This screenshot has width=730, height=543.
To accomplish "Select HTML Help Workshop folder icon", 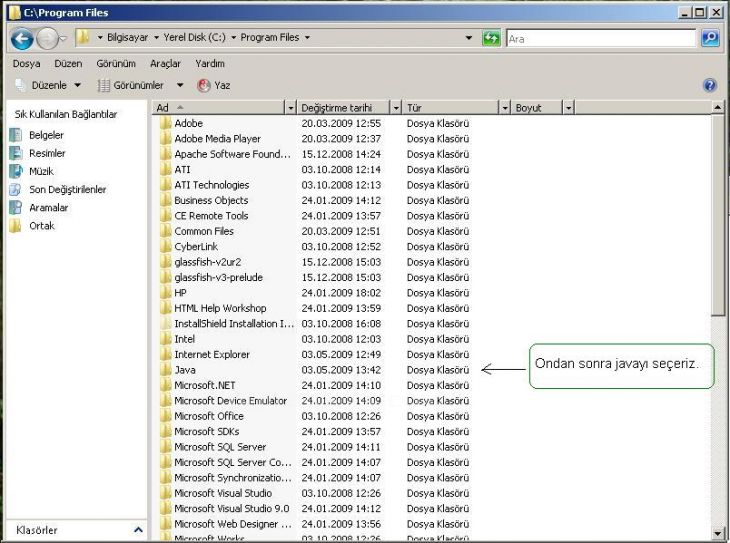I will pyautogui.click(x=165, y=308).
